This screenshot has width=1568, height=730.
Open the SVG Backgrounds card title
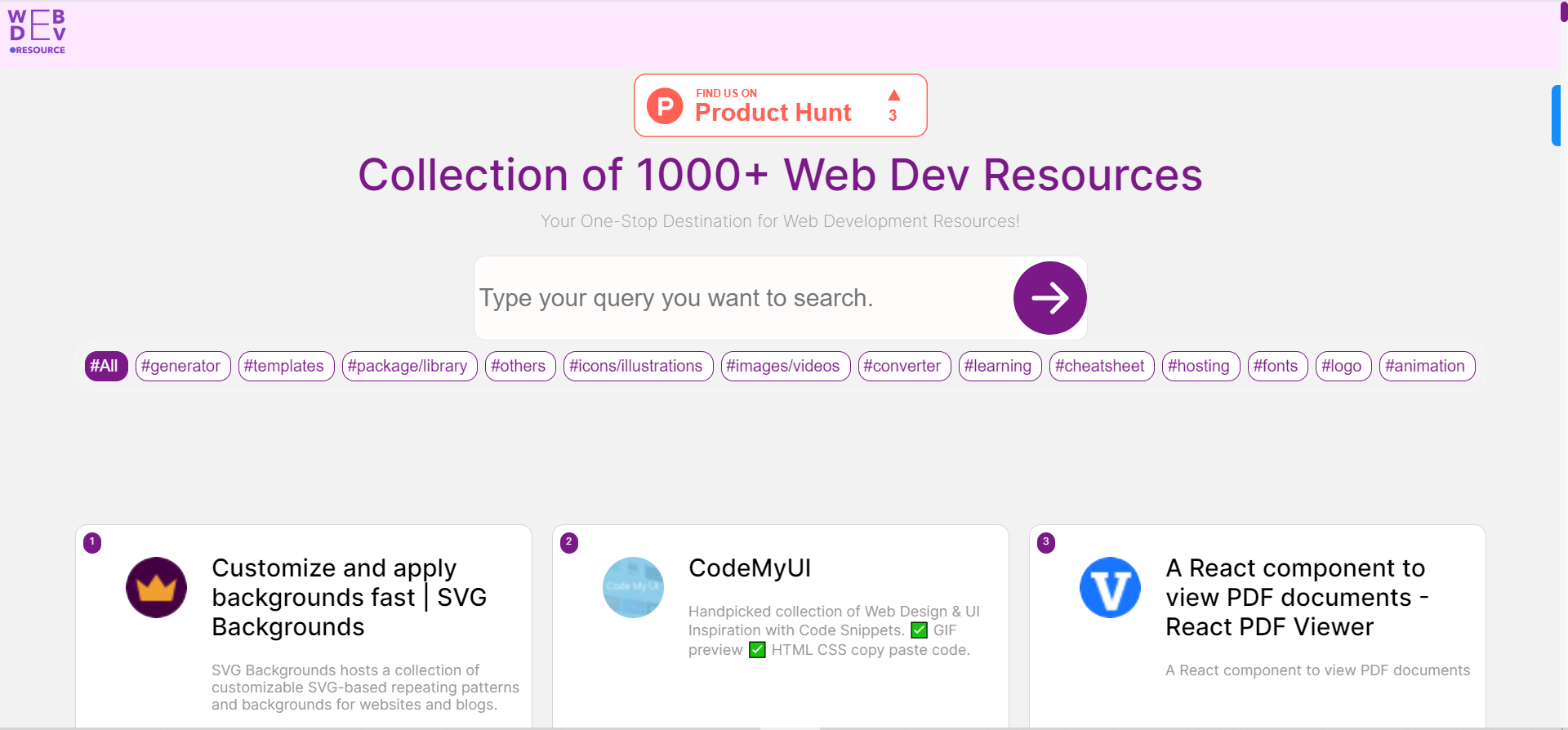point(350,597)
